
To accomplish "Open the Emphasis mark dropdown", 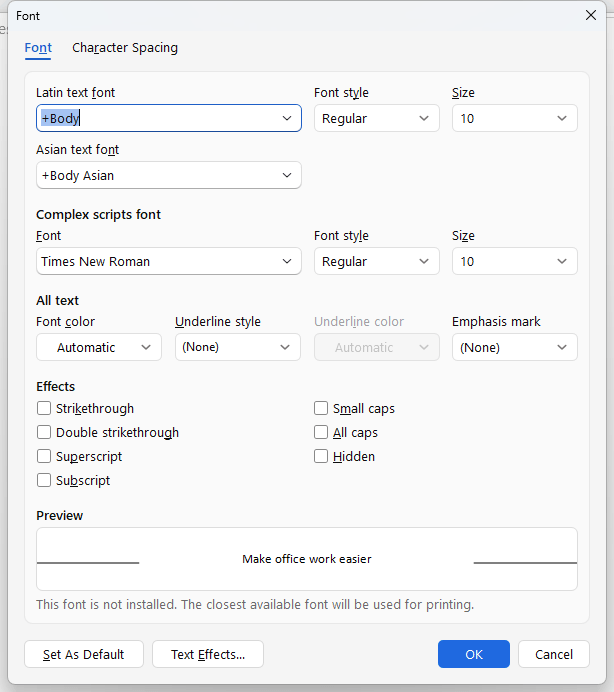I will click(x=514, y=347).
